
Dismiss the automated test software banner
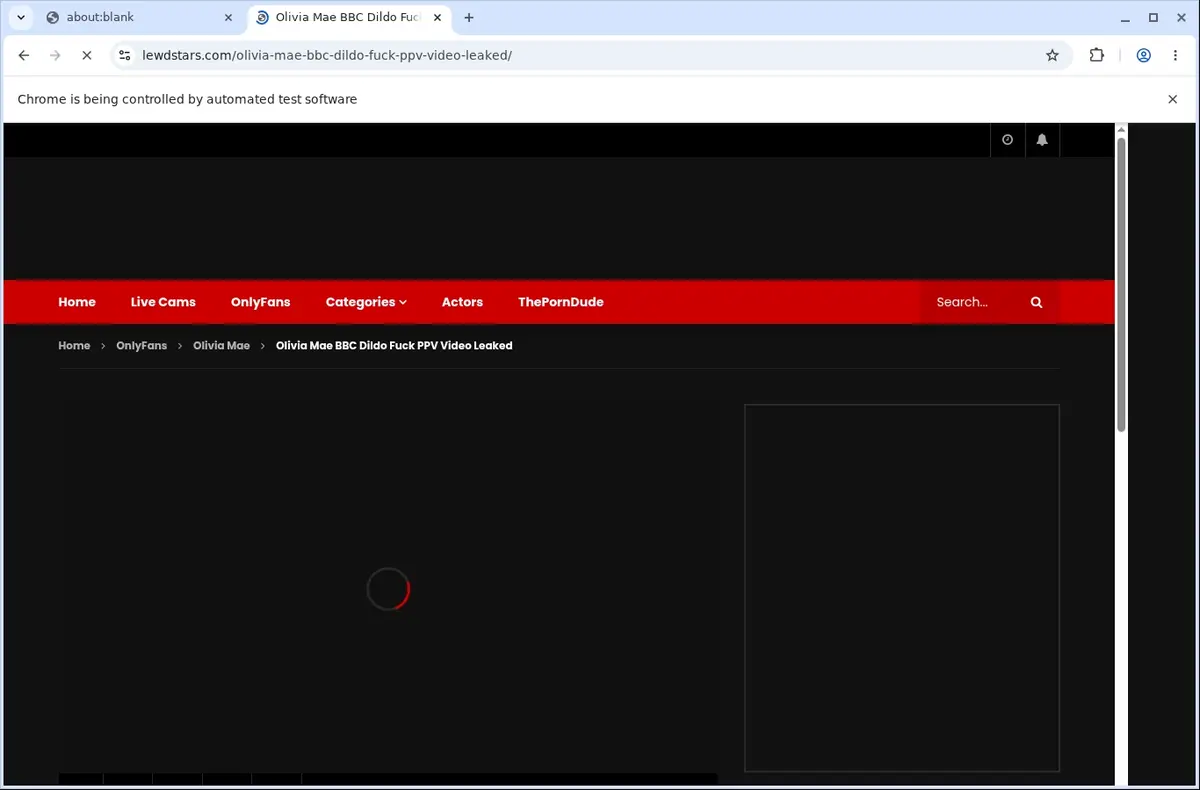[x=1173, y=99]
